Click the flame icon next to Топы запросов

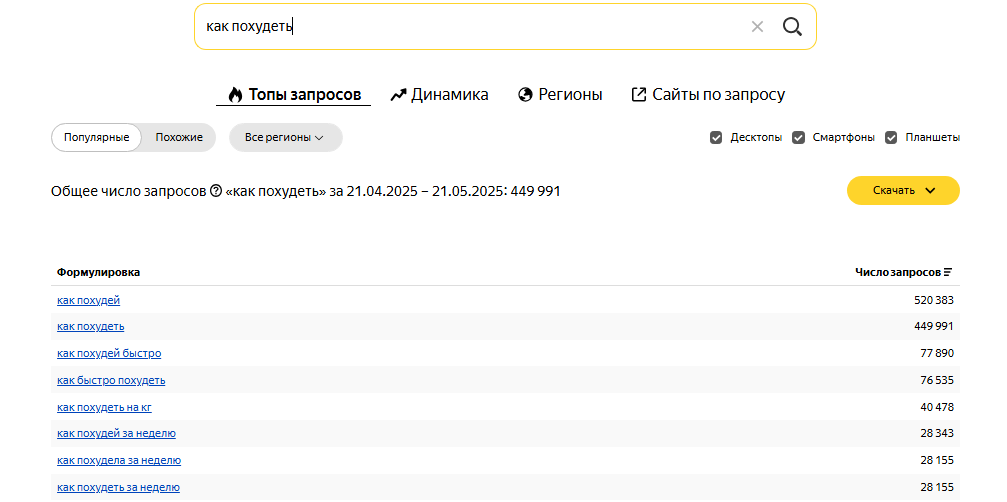(x=235, y=95)
